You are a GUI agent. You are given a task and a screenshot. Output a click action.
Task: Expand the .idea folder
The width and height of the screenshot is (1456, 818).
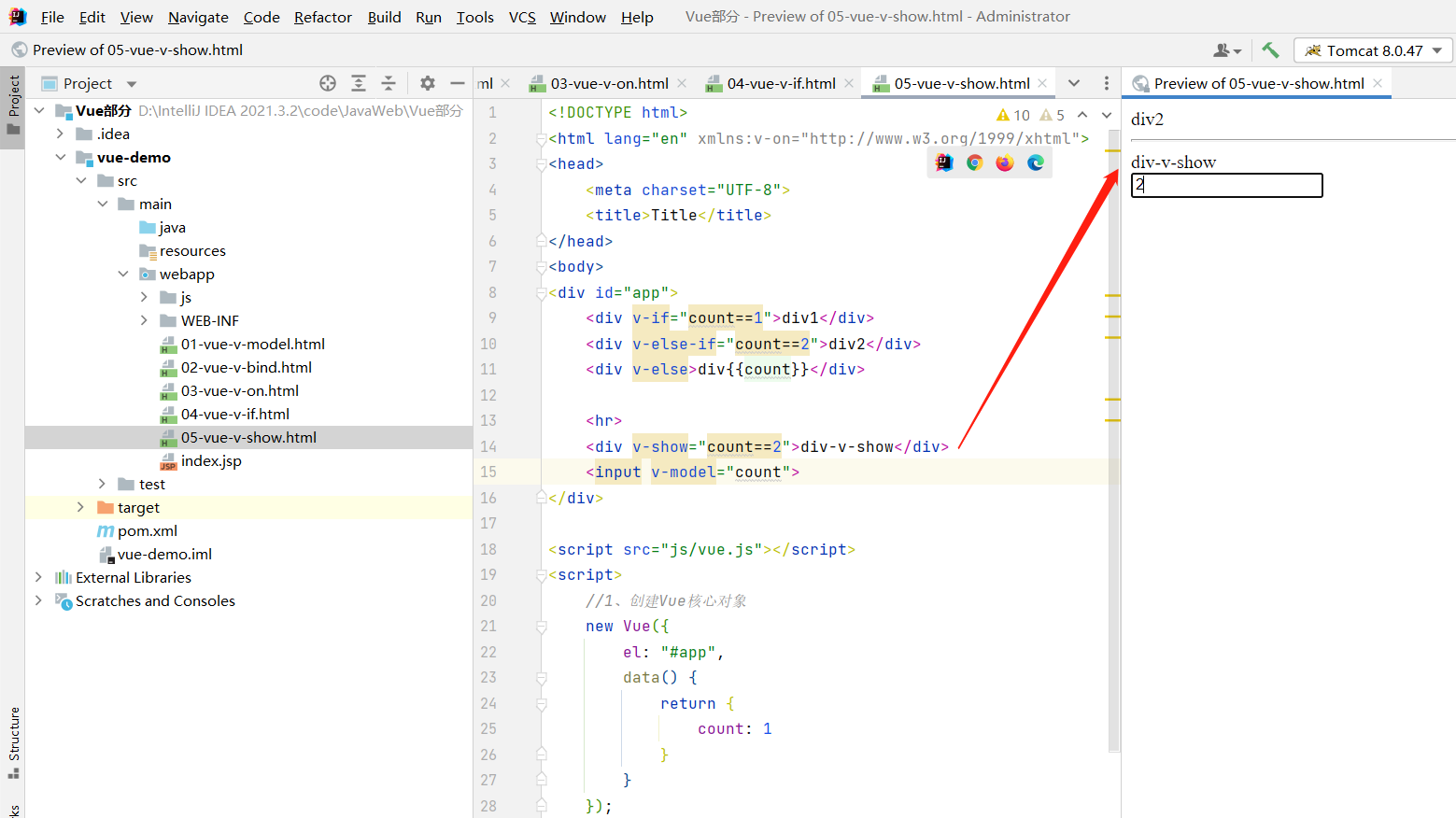coord(61,134)
